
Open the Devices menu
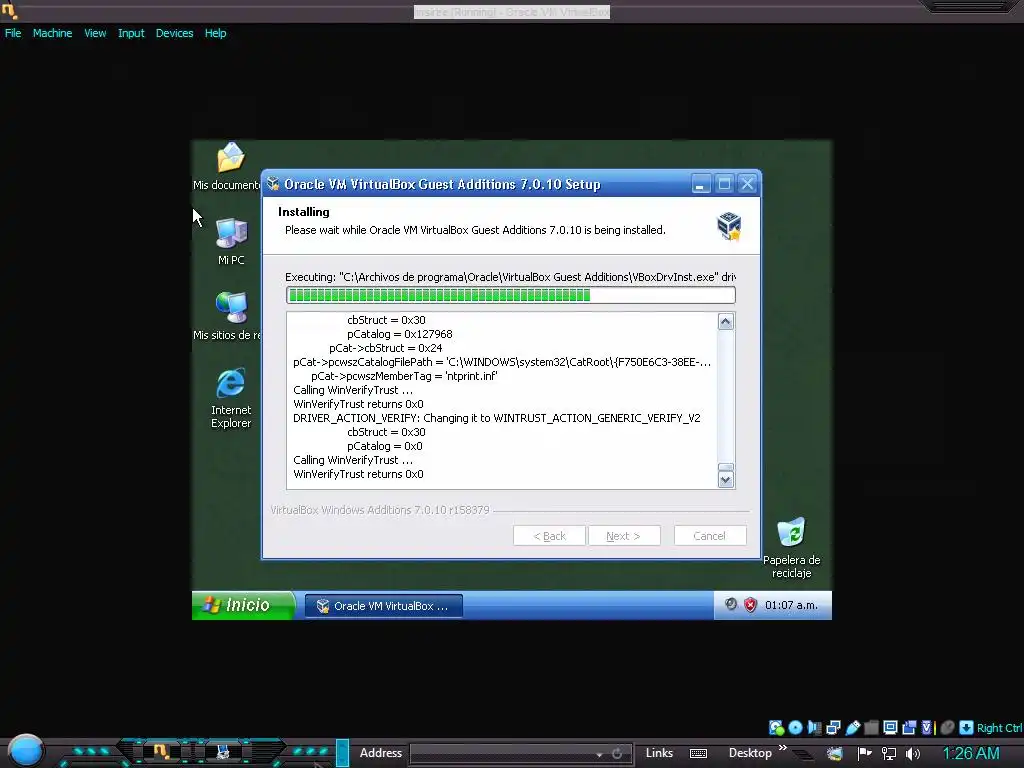174,33
